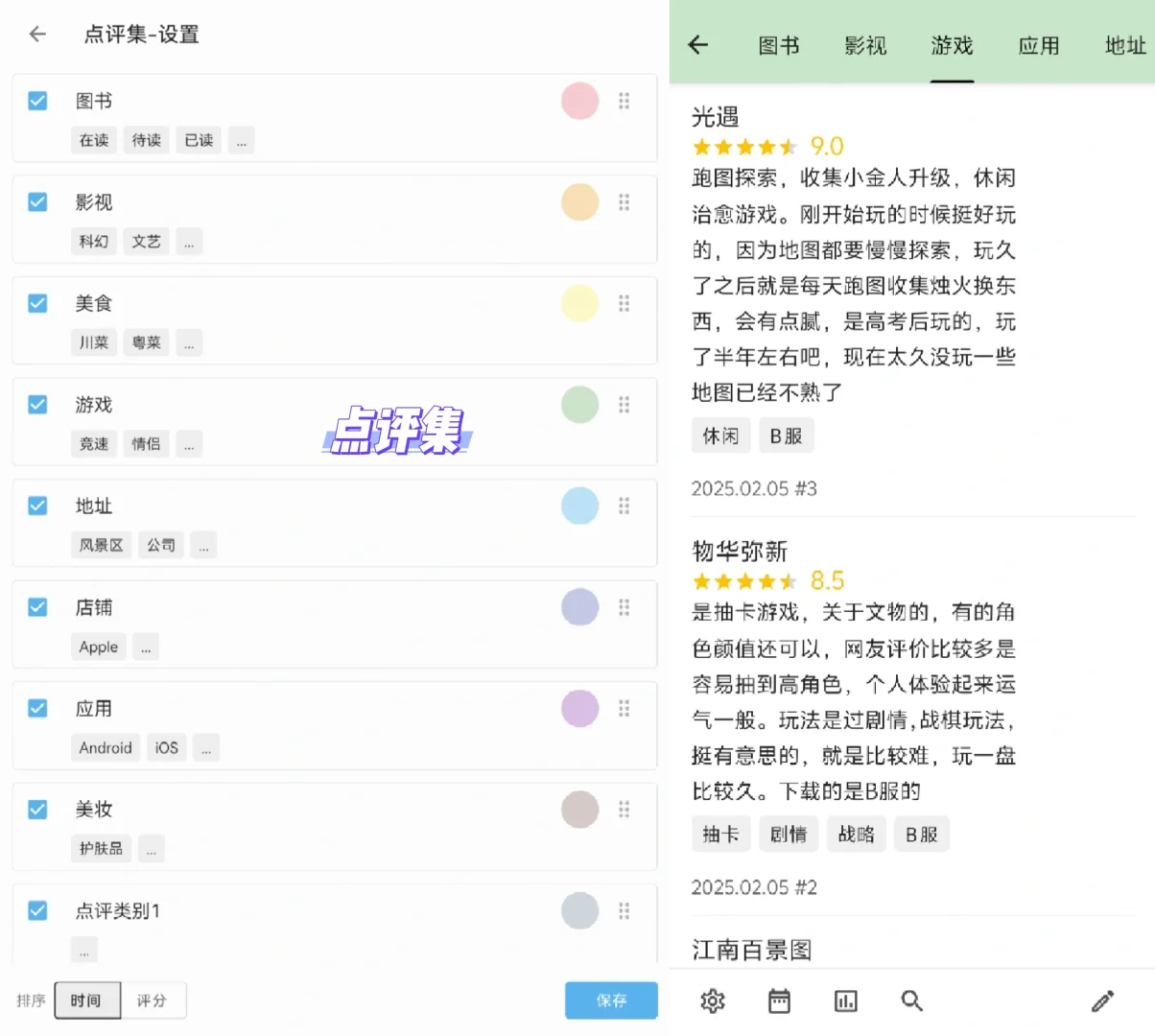
Task: Open the settings gear icon
Action: [x=712, y=1001]
